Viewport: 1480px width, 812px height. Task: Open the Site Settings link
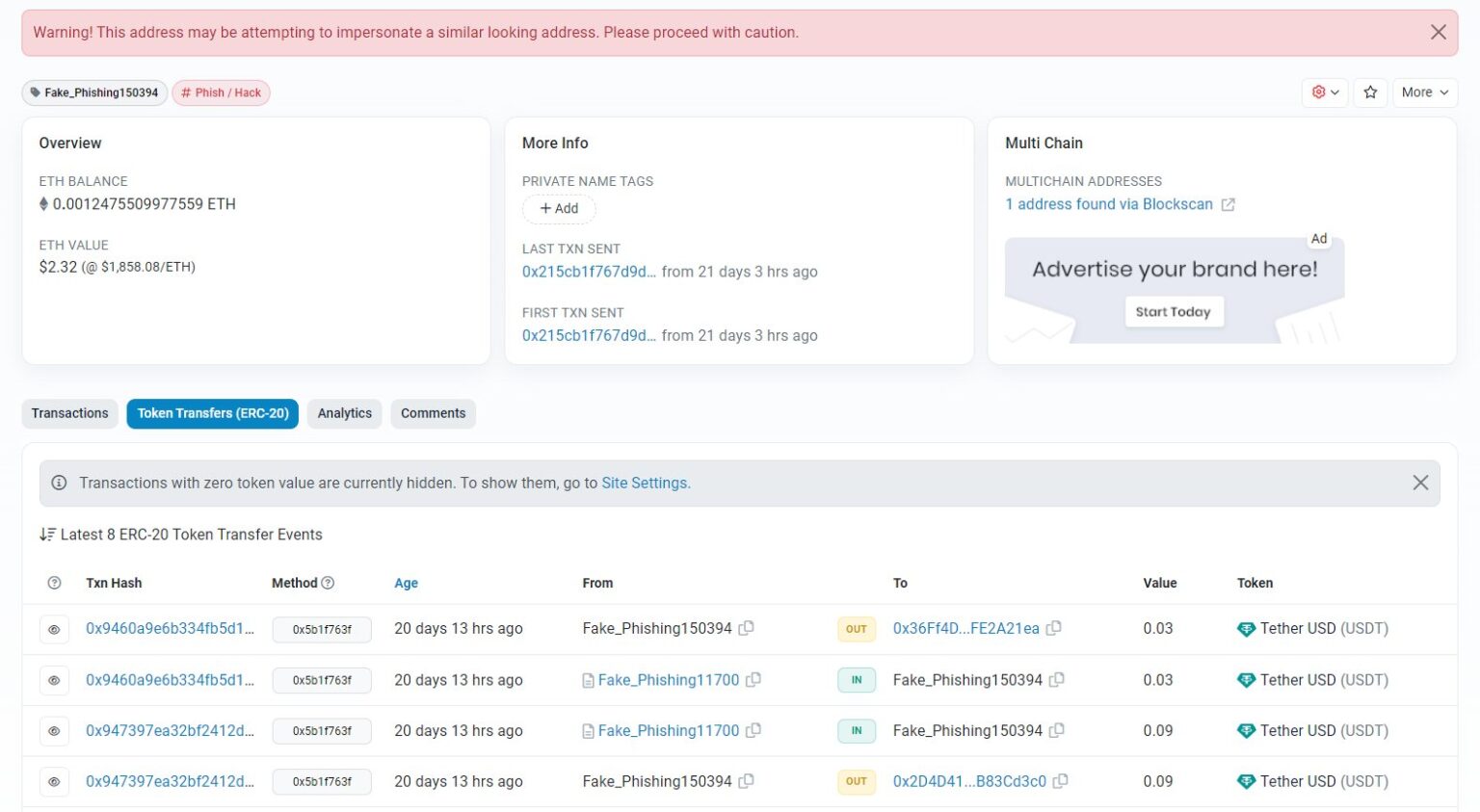(x=645, y=483)
